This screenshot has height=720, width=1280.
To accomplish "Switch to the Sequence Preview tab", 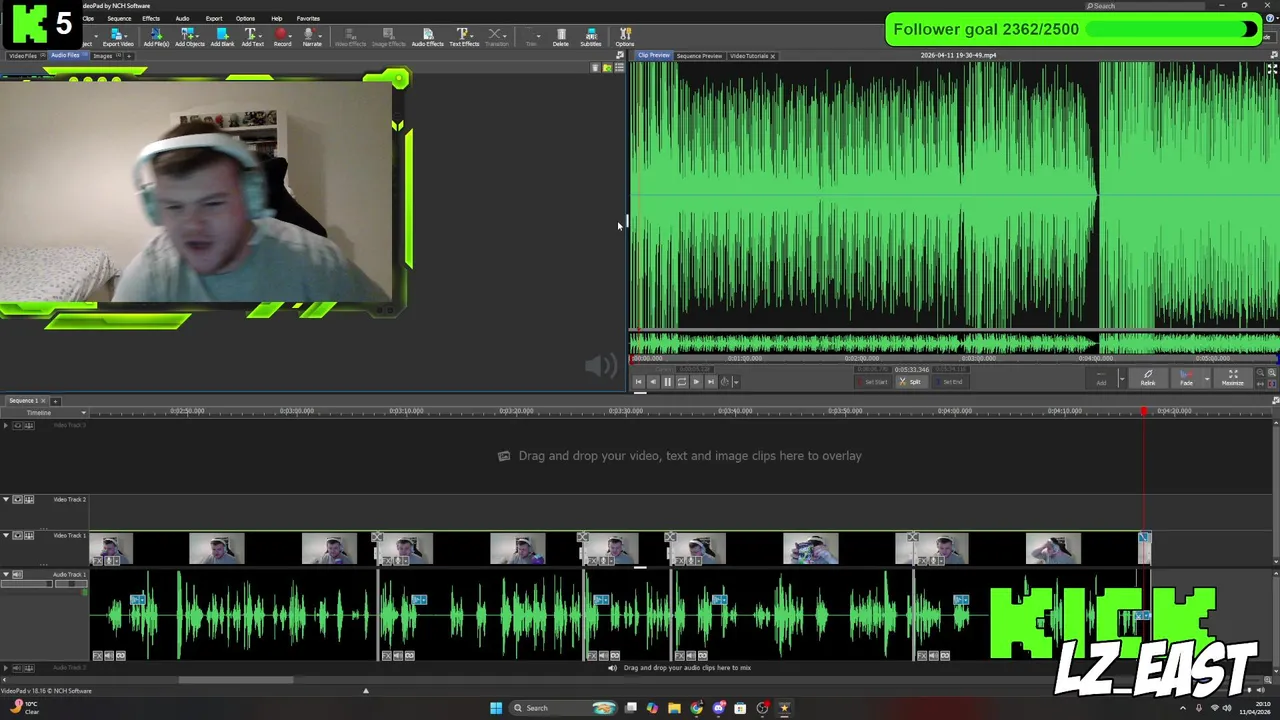I will click(699, 56).
